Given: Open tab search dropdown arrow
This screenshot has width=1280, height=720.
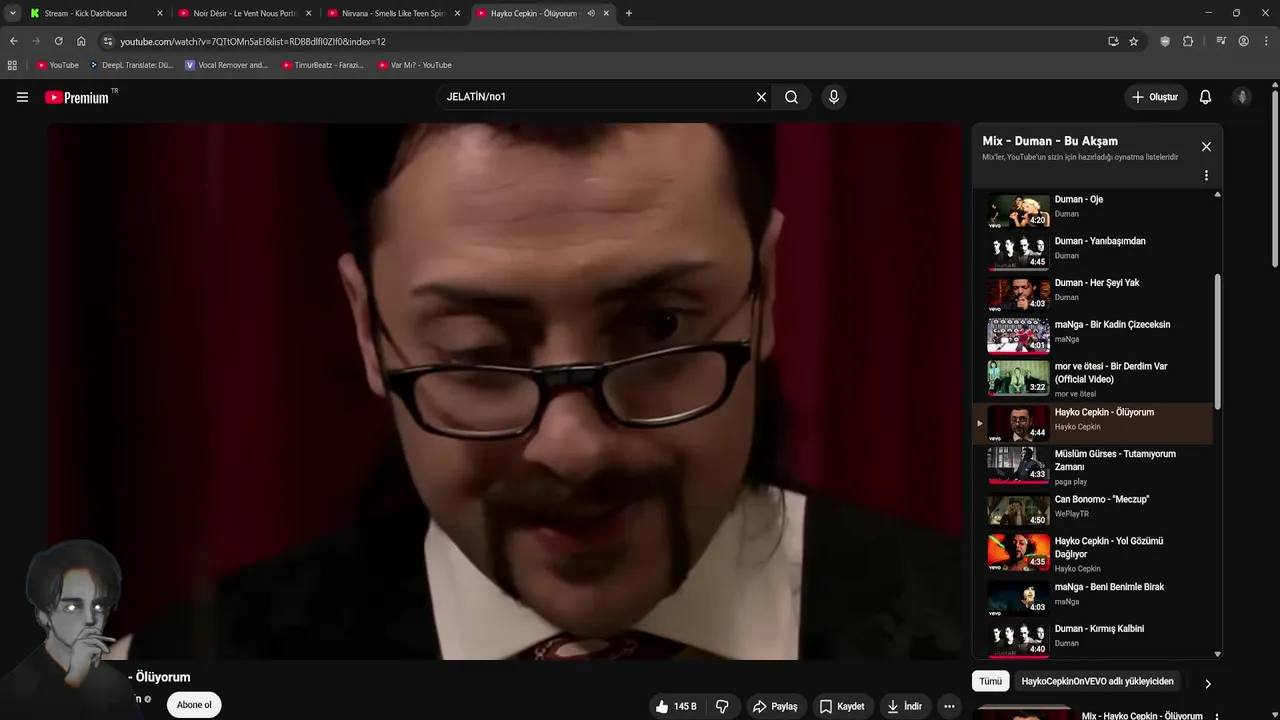Looking at the screenshot, I should tap(12, 13).
